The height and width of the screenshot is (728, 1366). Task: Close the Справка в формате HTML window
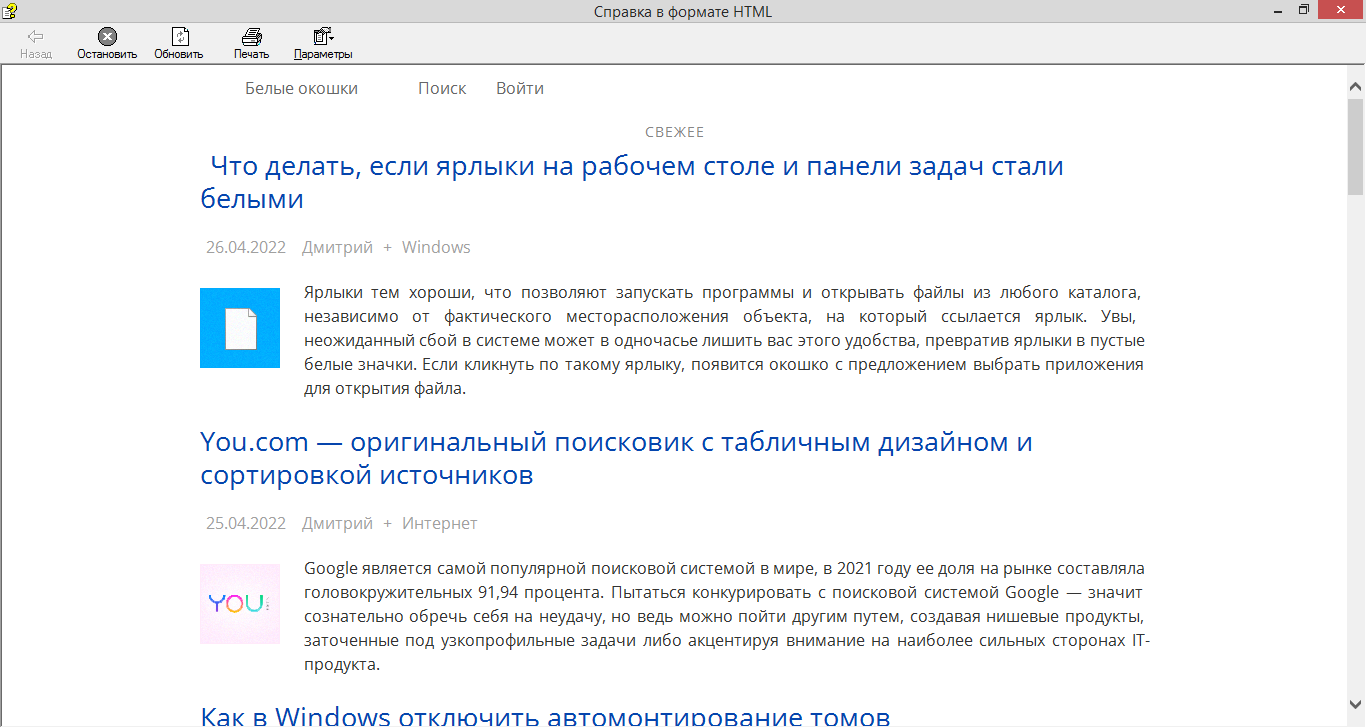coord(1341,10)
